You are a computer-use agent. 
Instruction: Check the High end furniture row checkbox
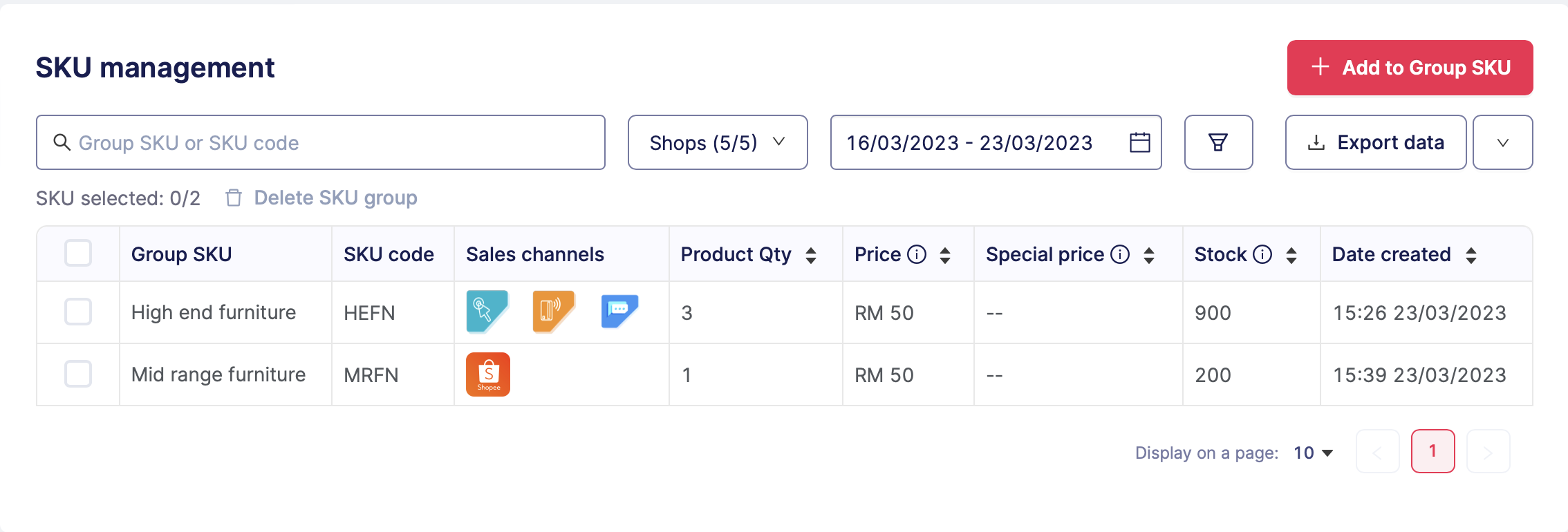[x=78, y=312]
